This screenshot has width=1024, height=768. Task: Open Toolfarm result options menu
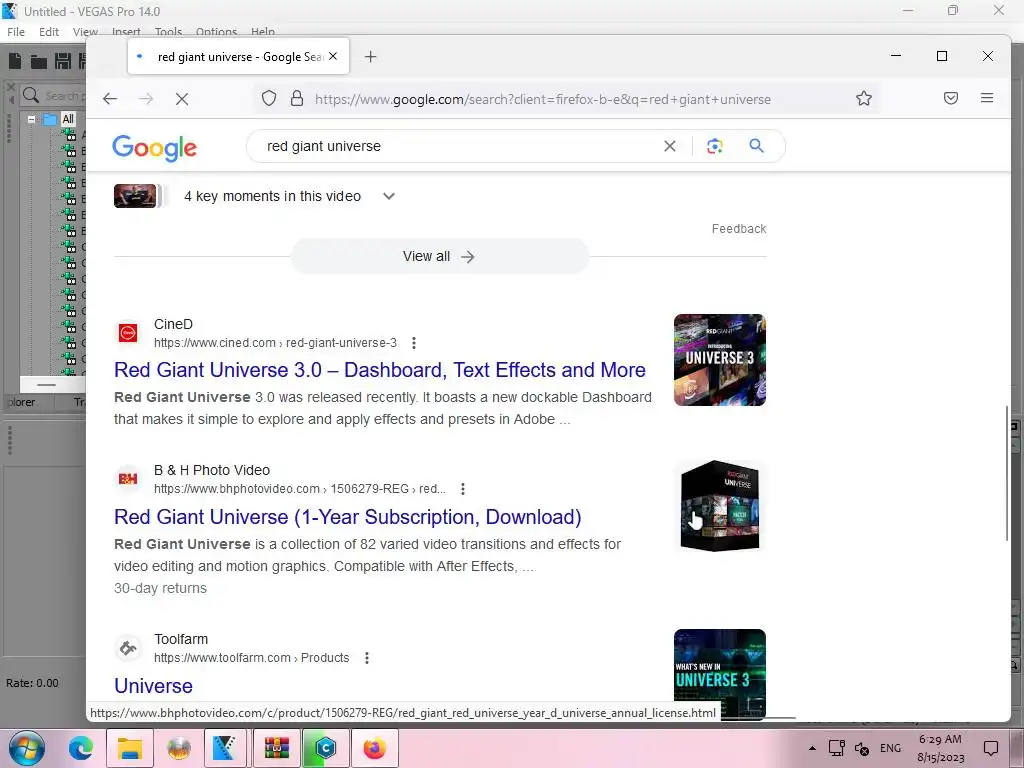coord(366,658)
